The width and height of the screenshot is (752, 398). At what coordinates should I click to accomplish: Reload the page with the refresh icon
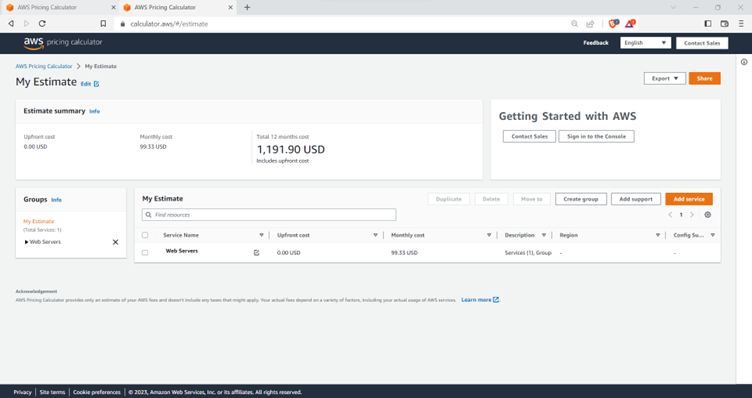pyautogui.click(x=42, y=23)
